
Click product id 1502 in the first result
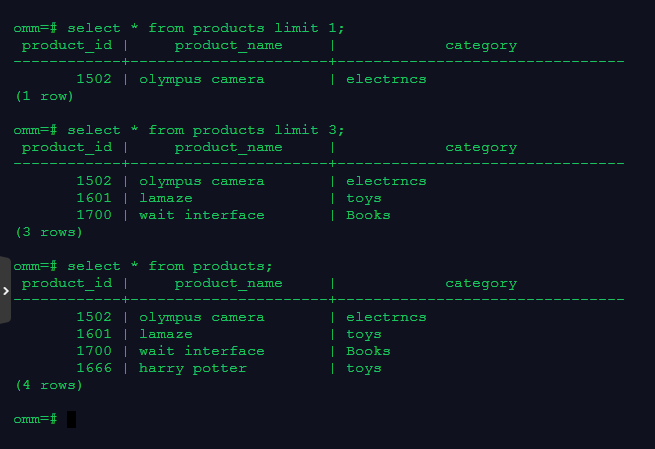93,79
